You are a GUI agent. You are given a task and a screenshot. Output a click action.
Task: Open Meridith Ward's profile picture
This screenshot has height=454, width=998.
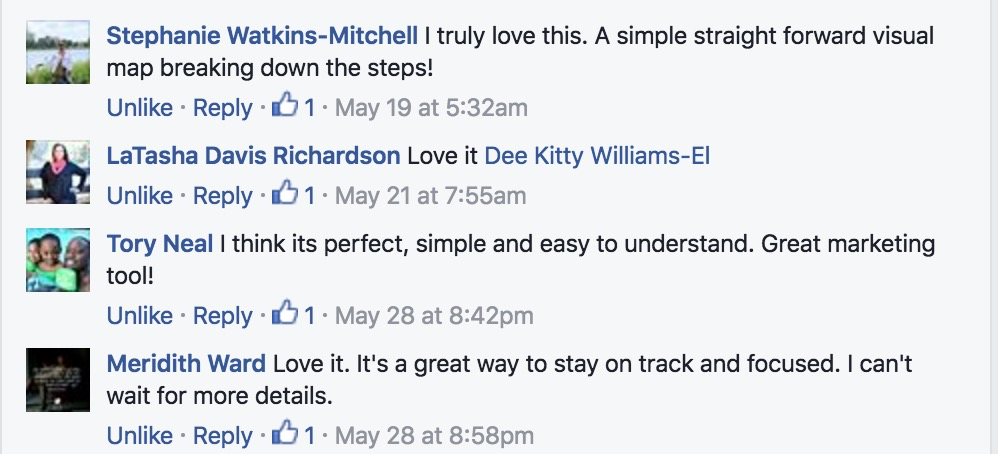pos(58,380)
